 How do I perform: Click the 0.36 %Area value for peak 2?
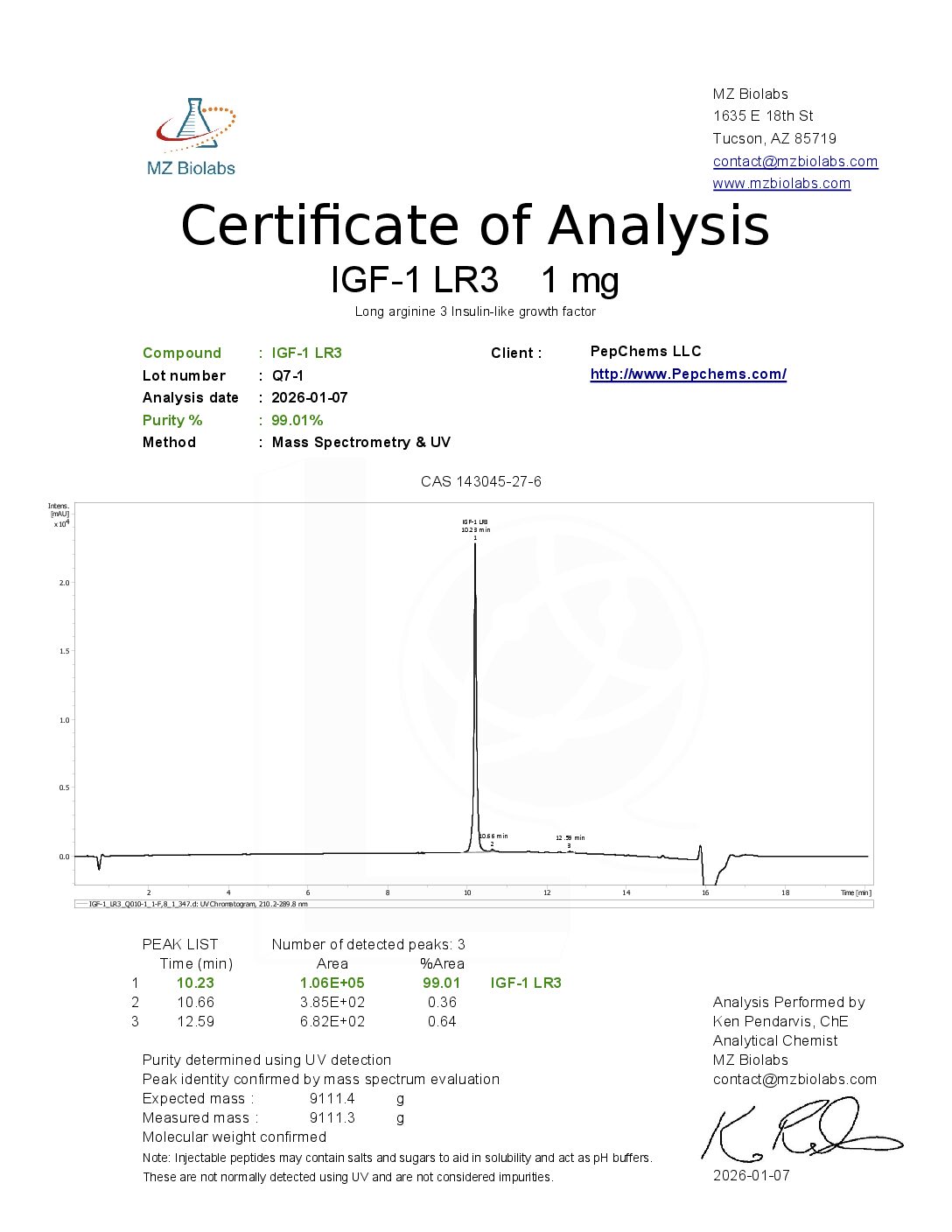[442, 1002]
